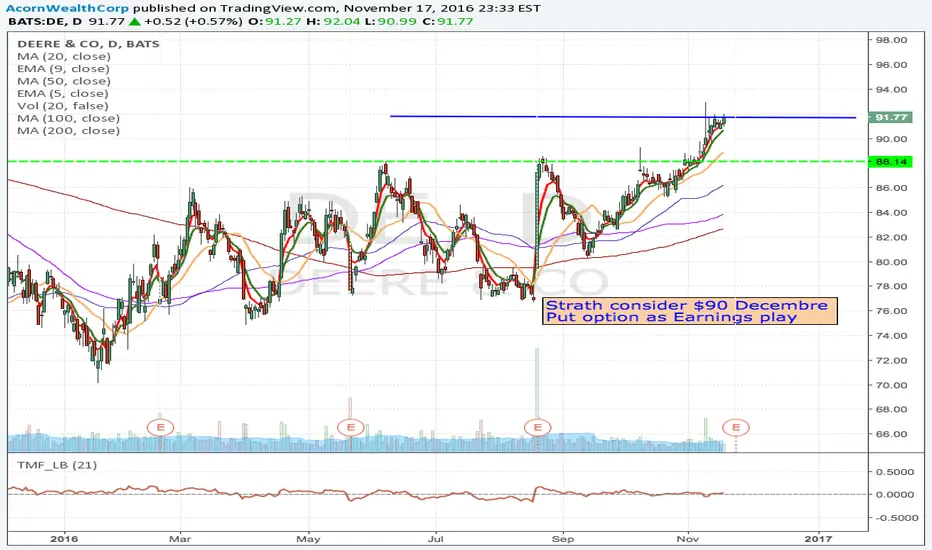Click the green 88.14 price level tag
932x550 pixels.
(890, 162)
